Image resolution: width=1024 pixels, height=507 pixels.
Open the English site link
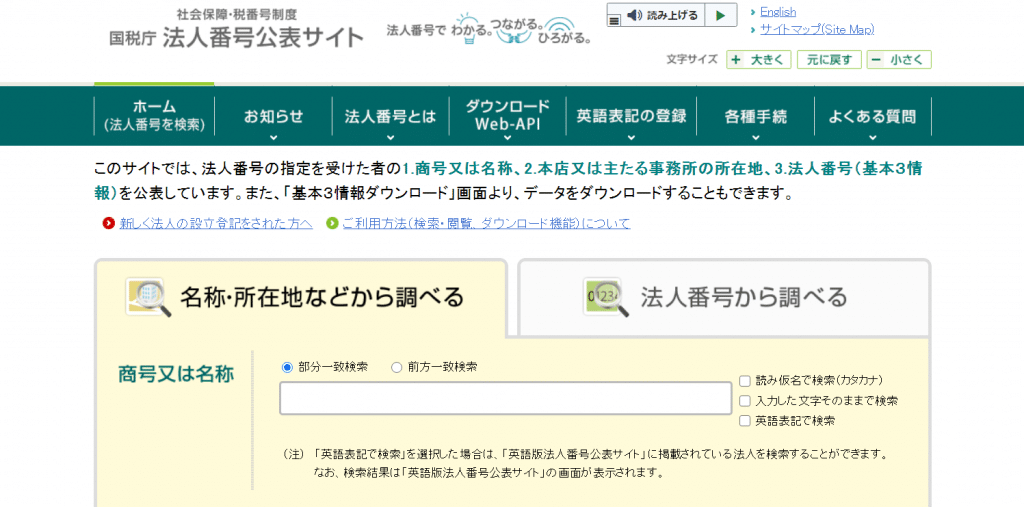coord(778,12)
